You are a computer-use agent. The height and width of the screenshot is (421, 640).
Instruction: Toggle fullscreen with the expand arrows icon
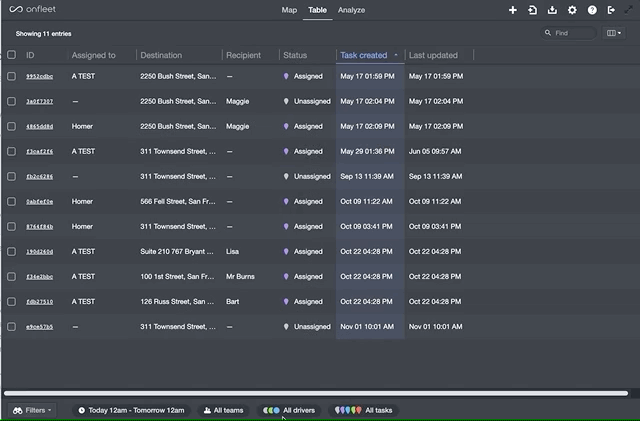tap(629, 10)
